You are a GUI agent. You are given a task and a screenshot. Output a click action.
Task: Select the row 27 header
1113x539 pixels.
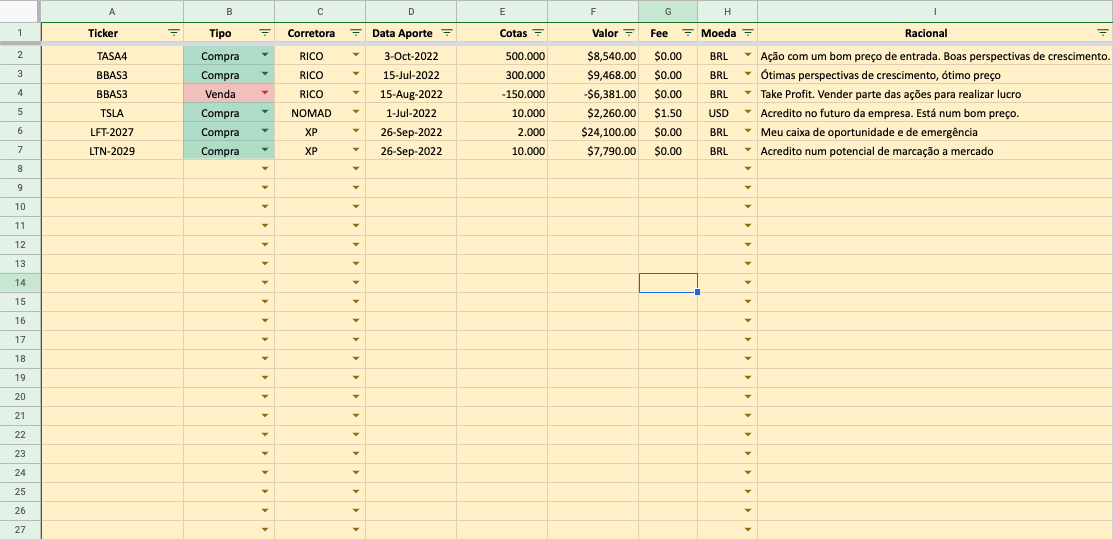(20, 530)
